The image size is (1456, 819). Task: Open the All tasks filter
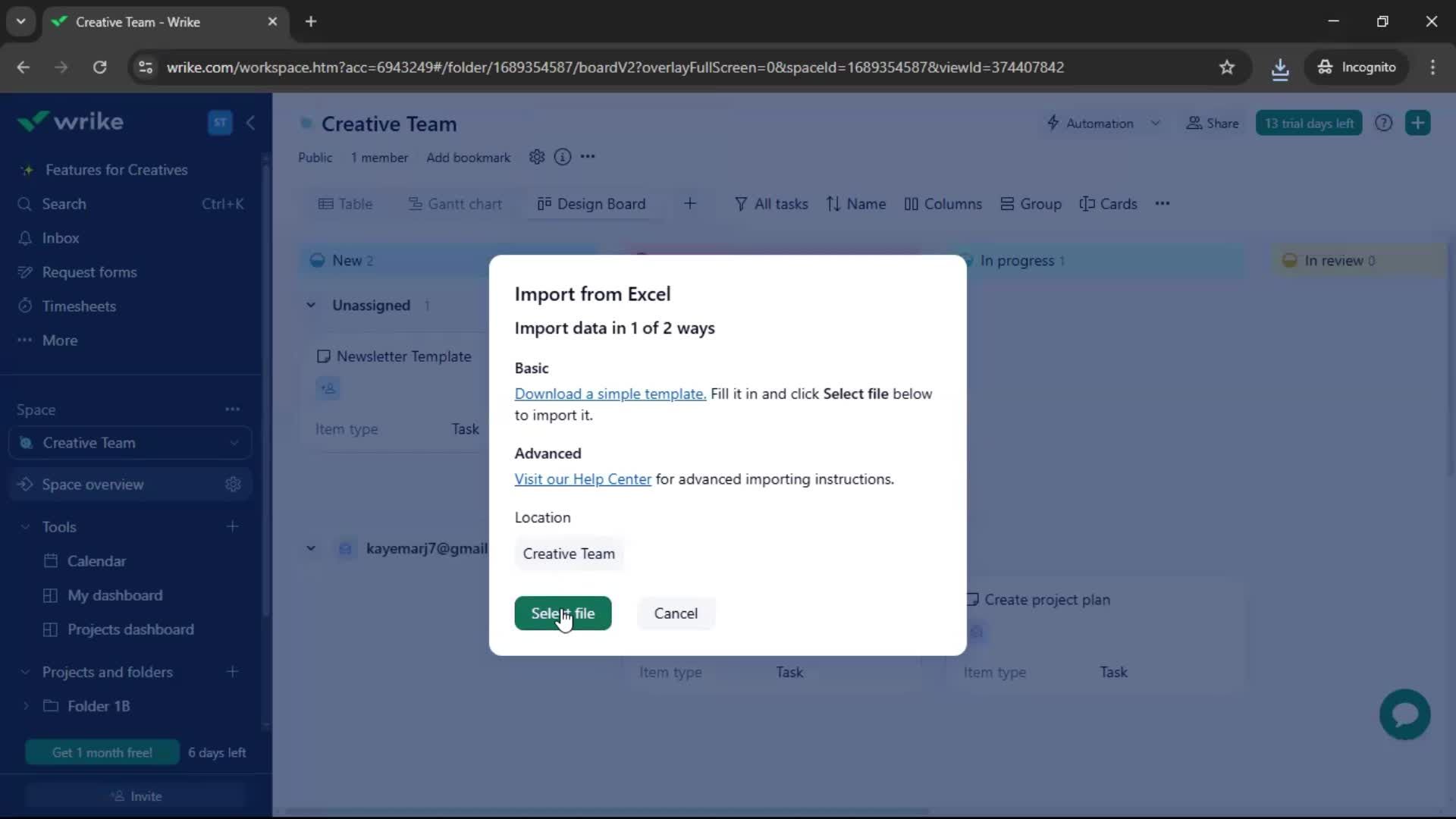[771, 204]
